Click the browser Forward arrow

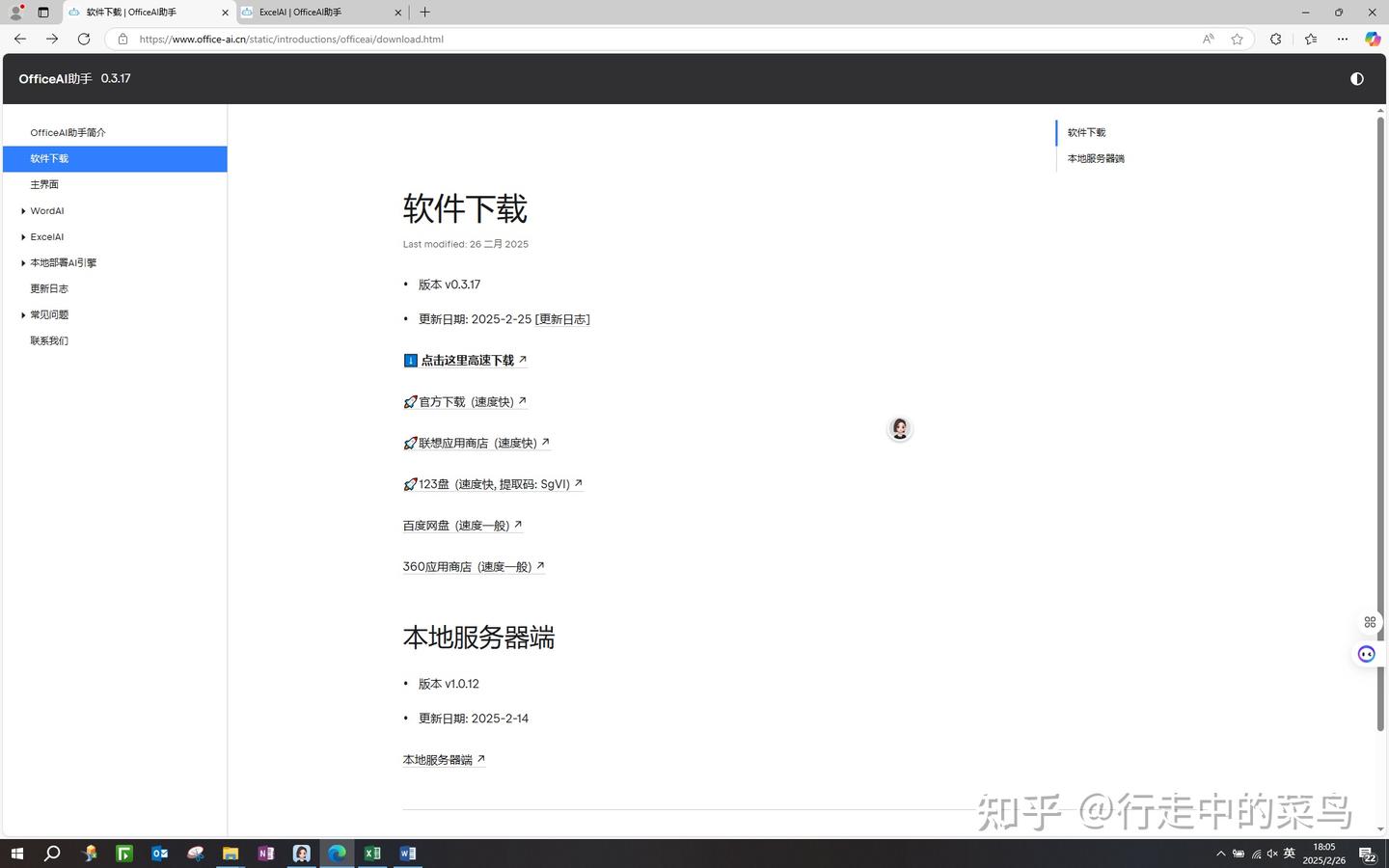point(52,39)
